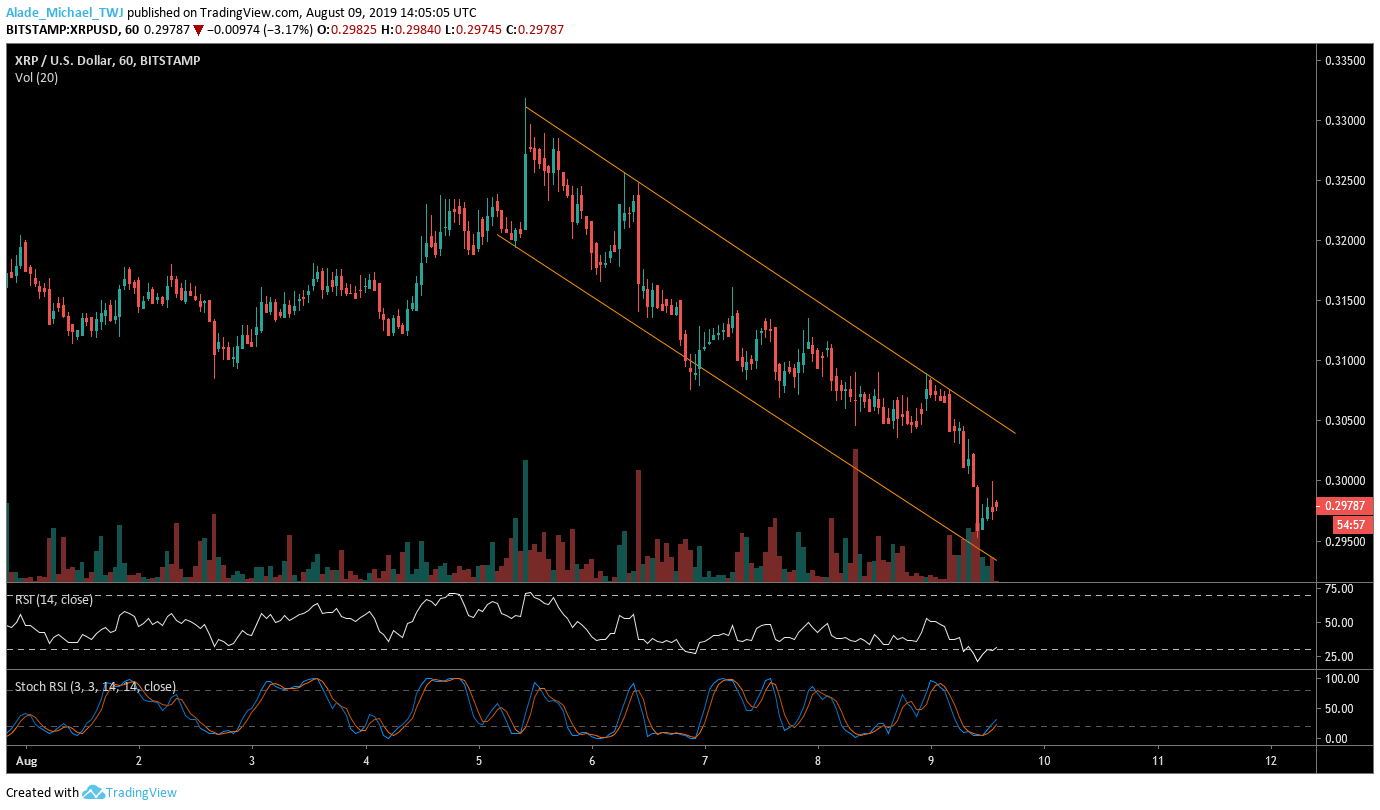Image resolution: width=1380 pixels, height=810 pixels.
Task: Click the 50.00 label on Stoch RSI scale
Action: (x=1339, y=708)
